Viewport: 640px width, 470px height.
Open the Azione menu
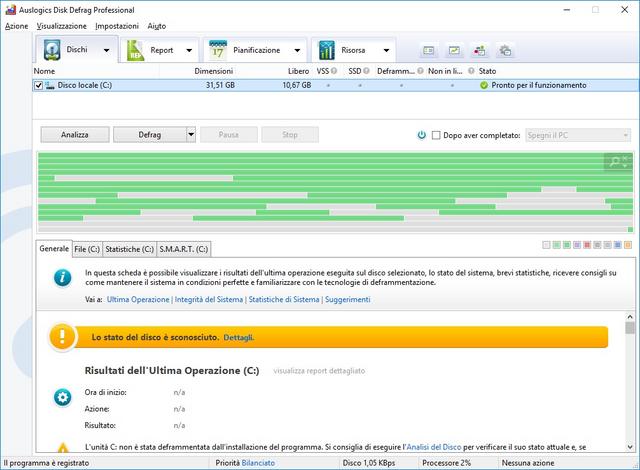click(16, 26)
